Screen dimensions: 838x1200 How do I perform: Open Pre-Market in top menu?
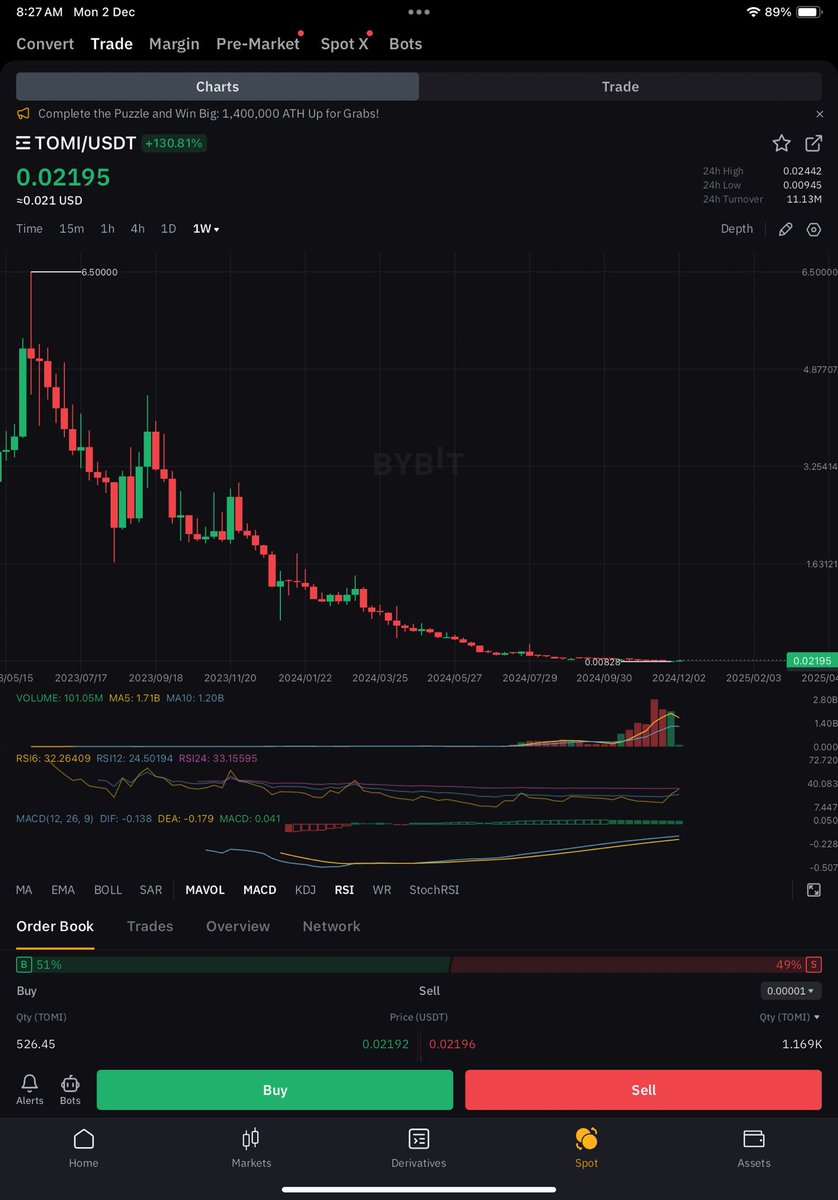(258, 44)
